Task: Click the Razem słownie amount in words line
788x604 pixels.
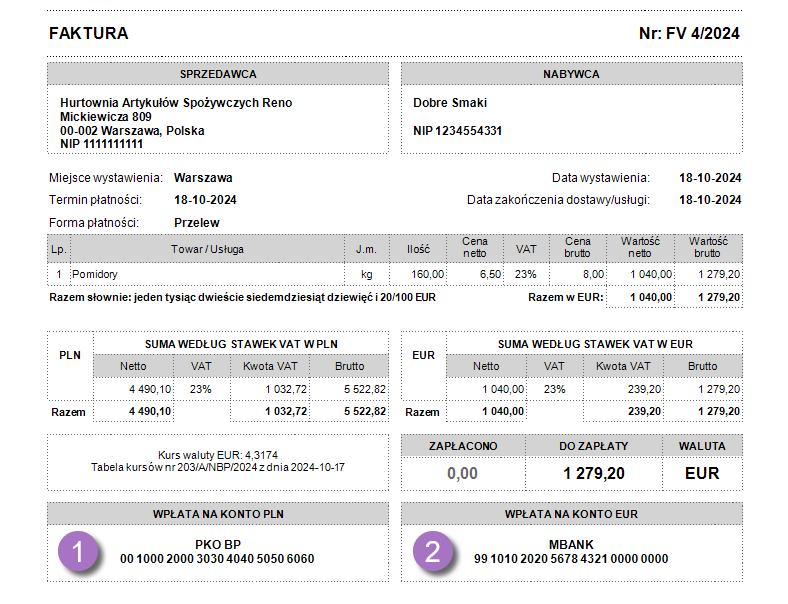Action: [x=243, y=297]
